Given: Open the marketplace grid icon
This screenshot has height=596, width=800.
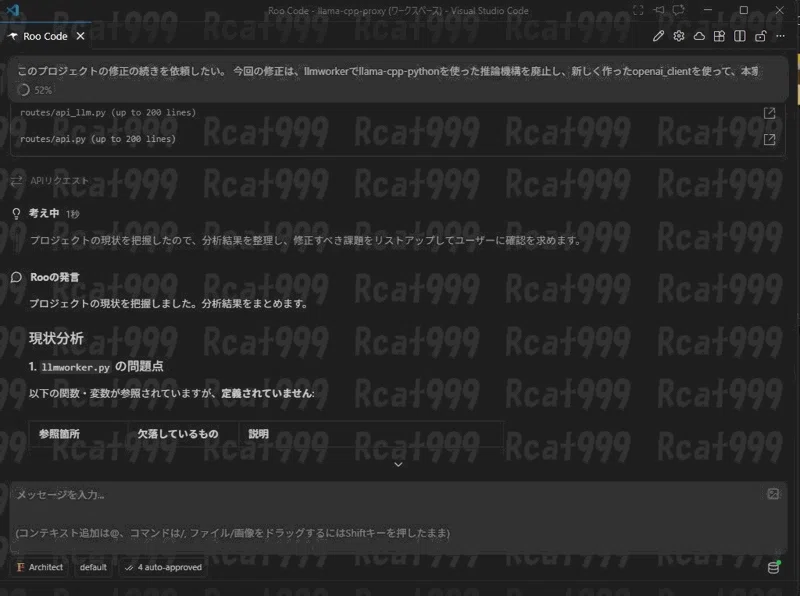Looking at the screenshot, I should click(x=719, y=36).
